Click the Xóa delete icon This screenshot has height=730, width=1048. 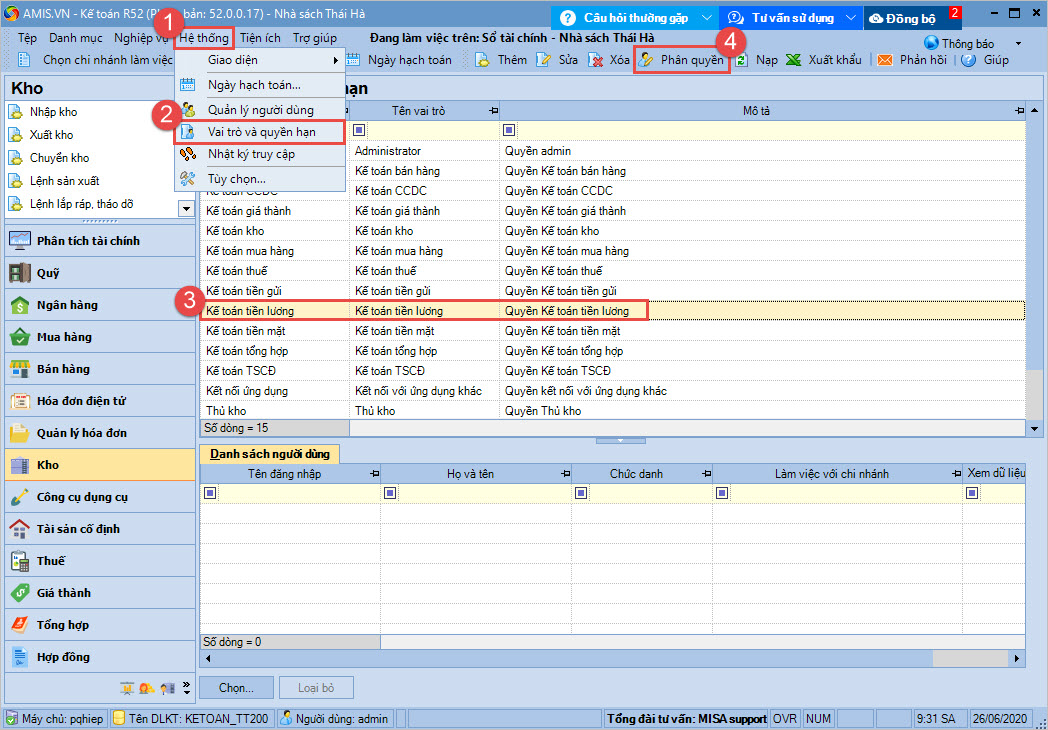tap(597, 60)
